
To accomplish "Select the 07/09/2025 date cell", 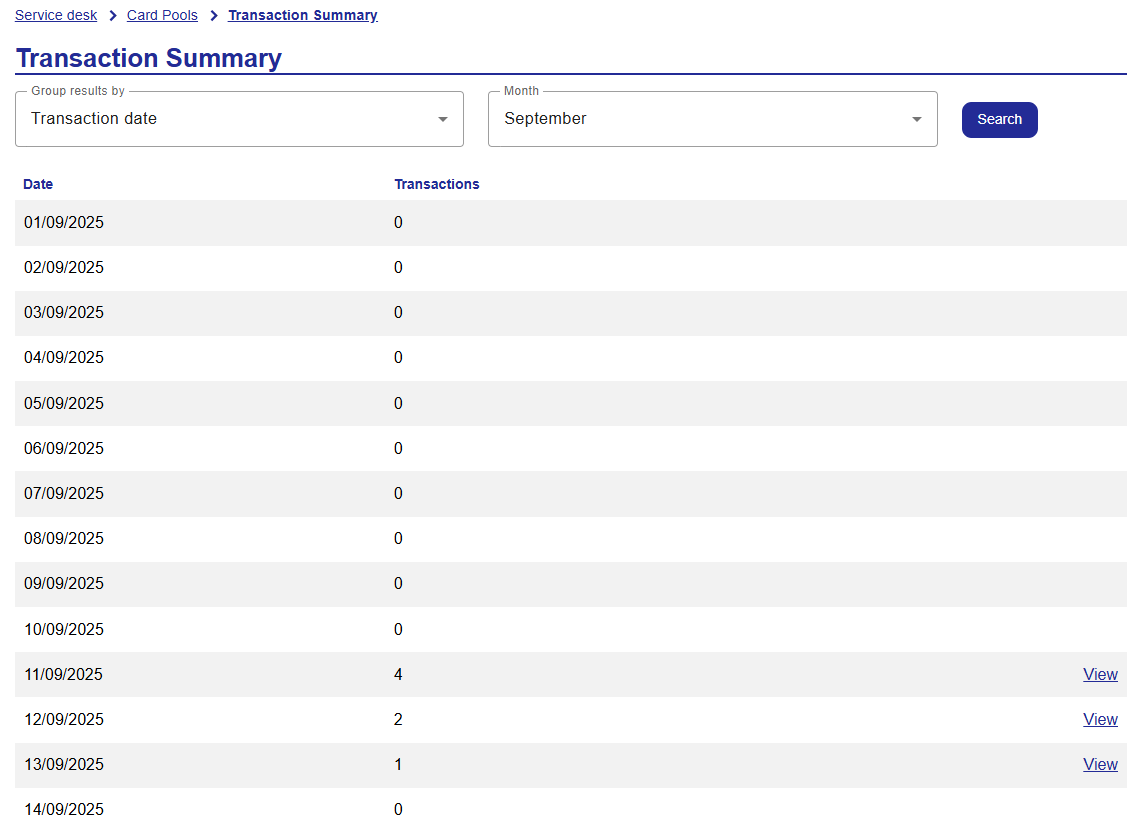I will pos(64,494).
